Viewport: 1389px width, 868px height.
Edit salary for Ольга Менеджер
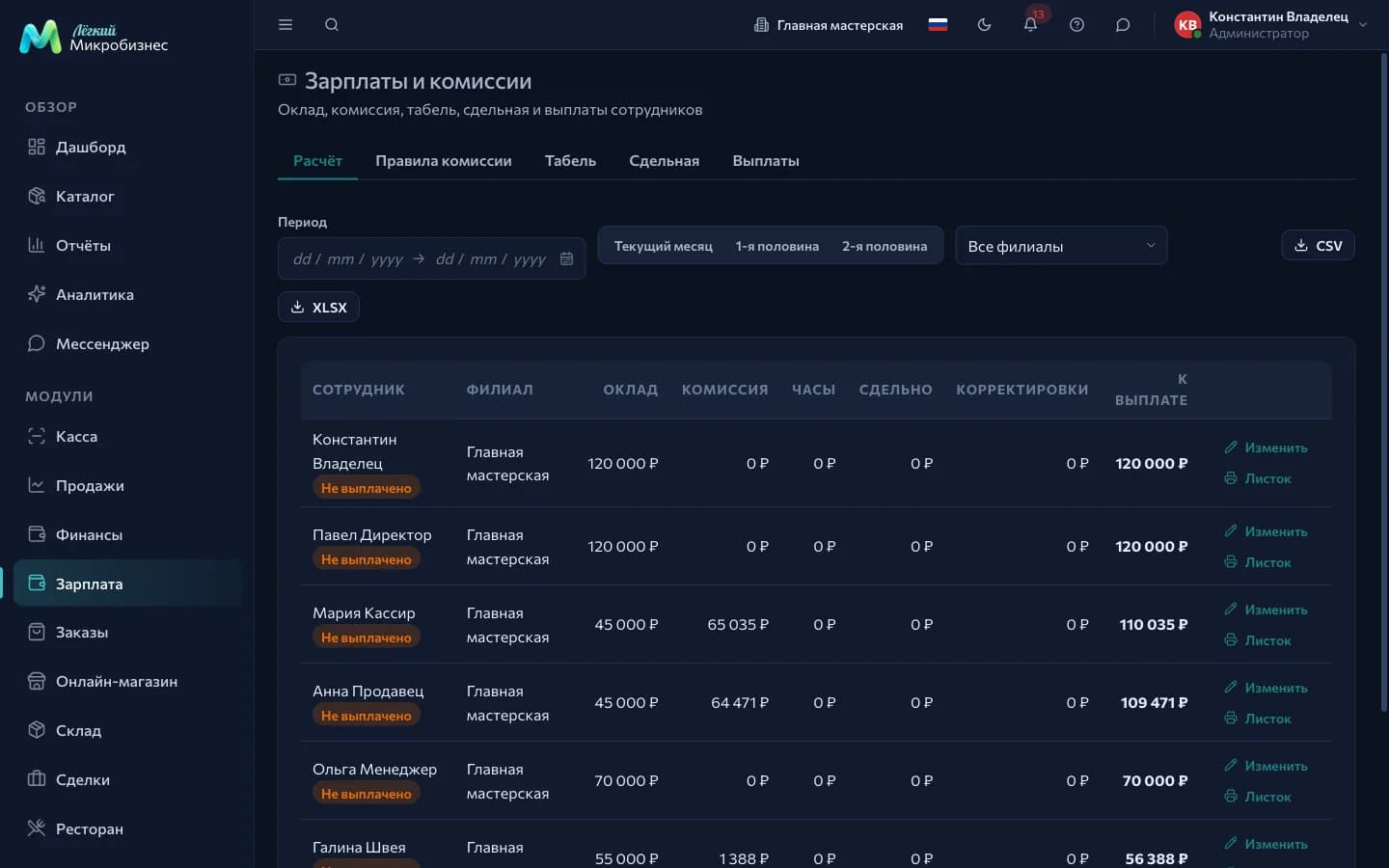(1266, 766)
